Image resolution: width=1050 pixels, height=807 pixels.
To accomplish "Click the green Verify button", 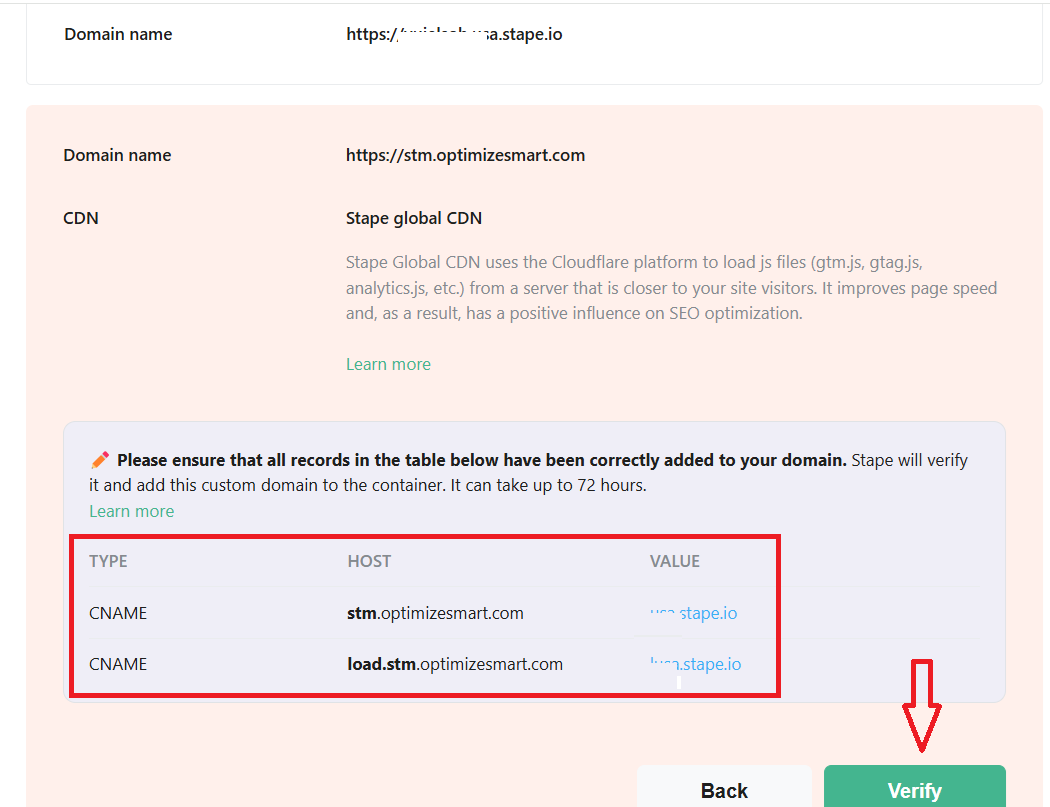I will pos(914,788).
